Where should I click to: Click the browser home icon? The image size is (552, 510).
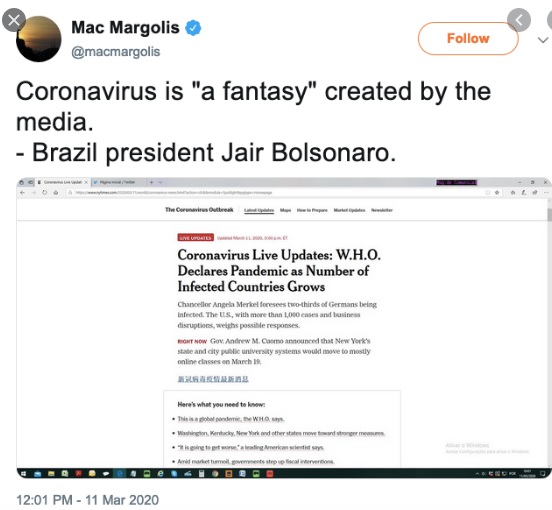point(56,193)
